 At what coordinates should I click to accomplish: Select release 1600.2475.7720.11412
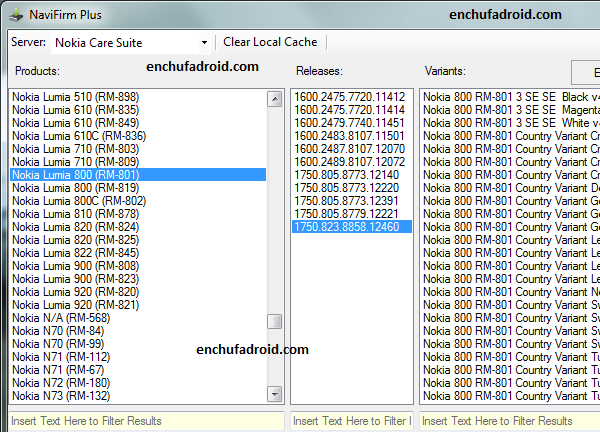pyautogui.click(x=349, y=97)
